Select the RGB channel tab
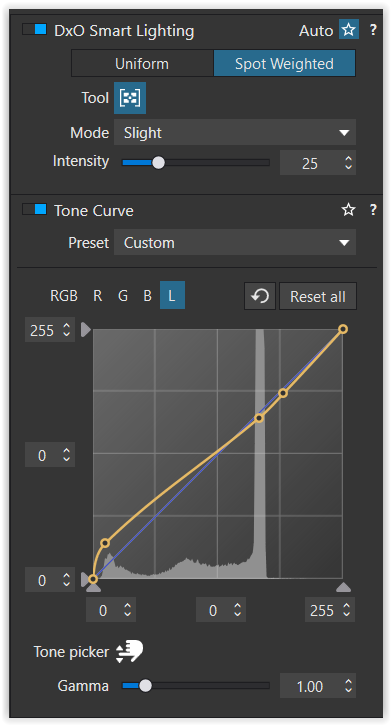Viewport: 391px width, 726px height. point(64,296)
